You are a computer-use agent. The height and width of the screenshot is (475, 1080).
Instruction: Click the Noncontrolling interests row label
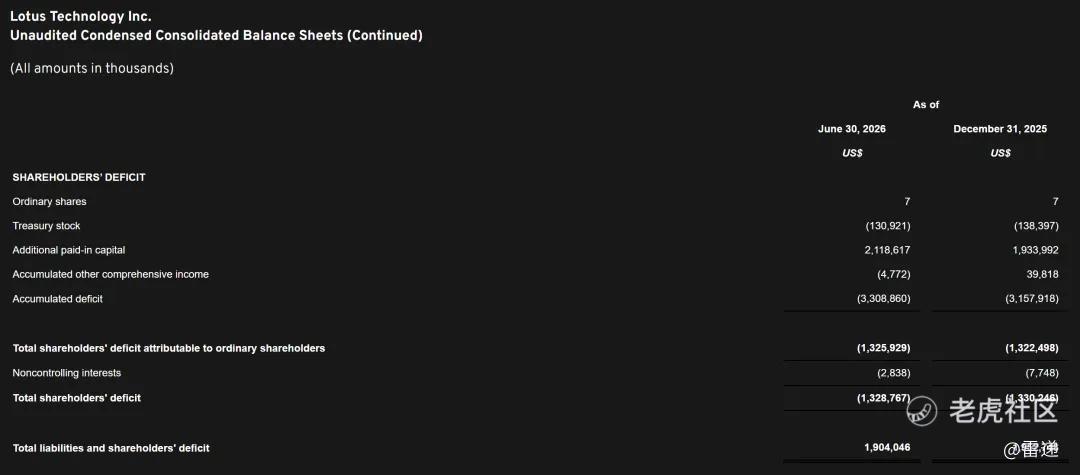67,373
